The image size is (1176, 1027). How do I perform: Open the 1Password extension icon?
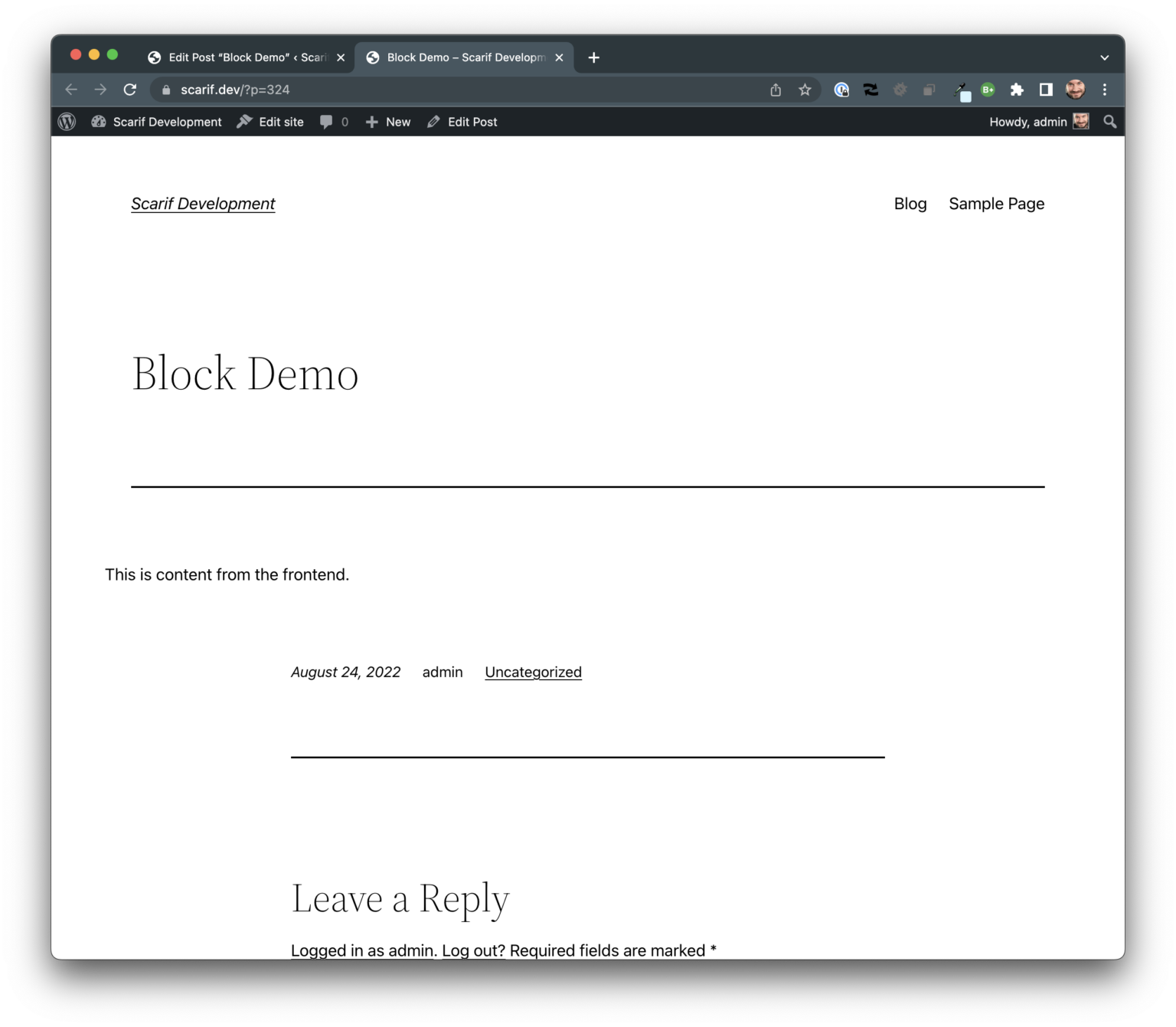[x=841, y=90]
